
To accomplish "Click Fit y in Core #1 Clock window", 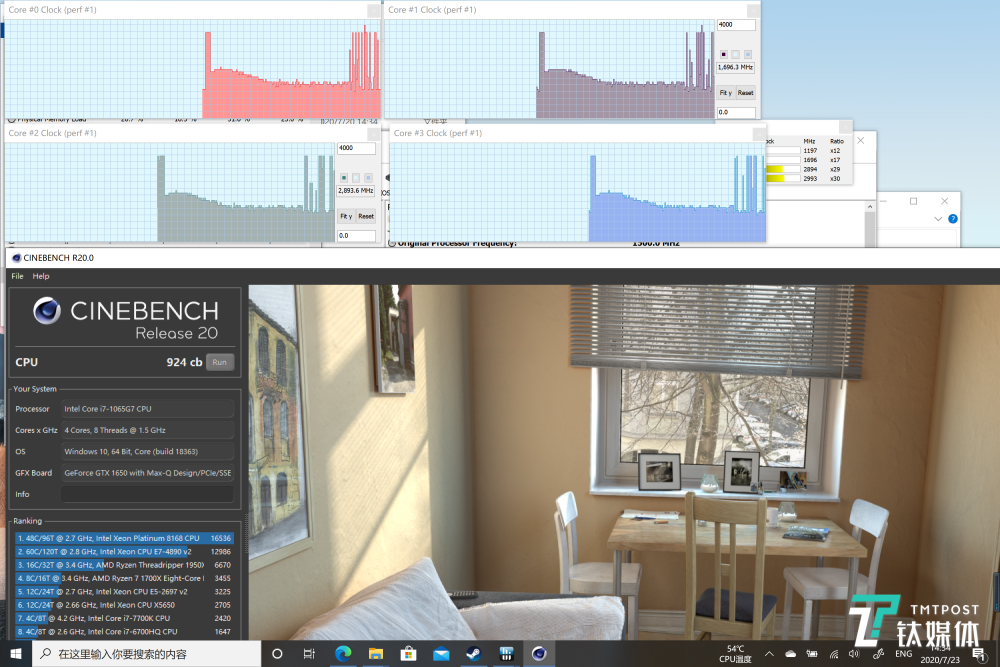I will [x=726, y=93].
